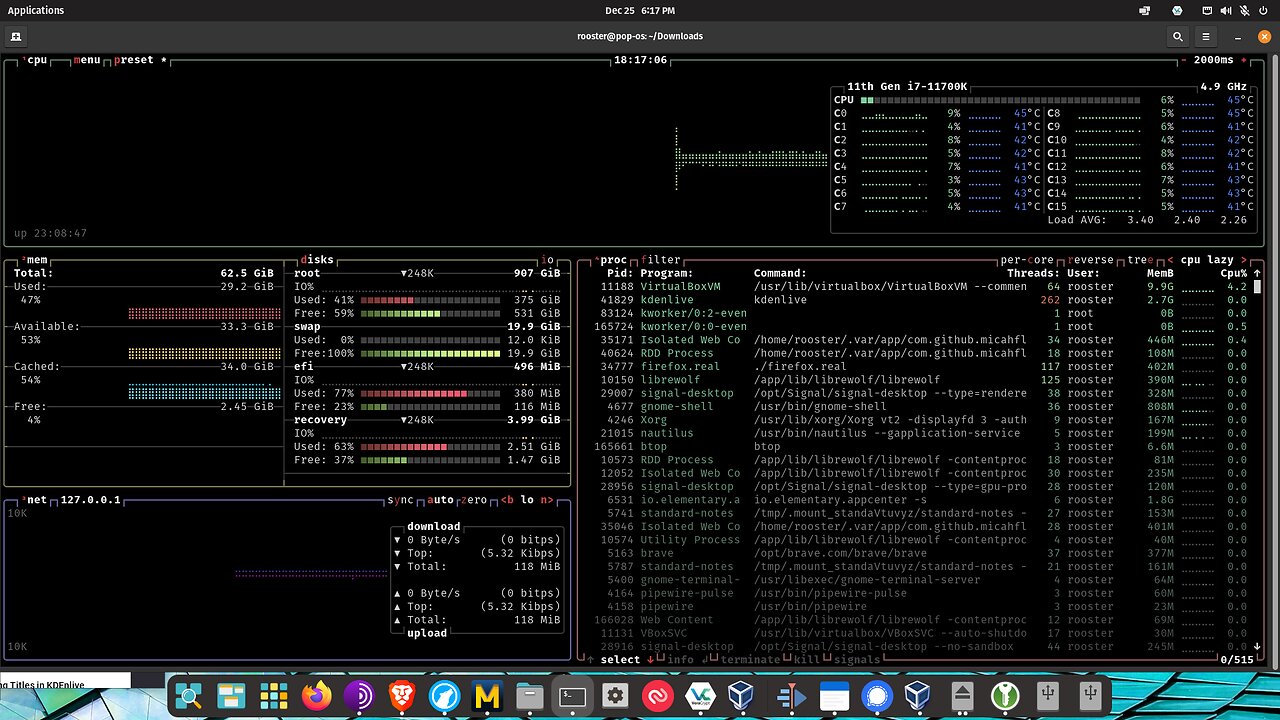Open the red circular app icon in dock
This screenshot has width=1280, height=720.
pos(658,696)
